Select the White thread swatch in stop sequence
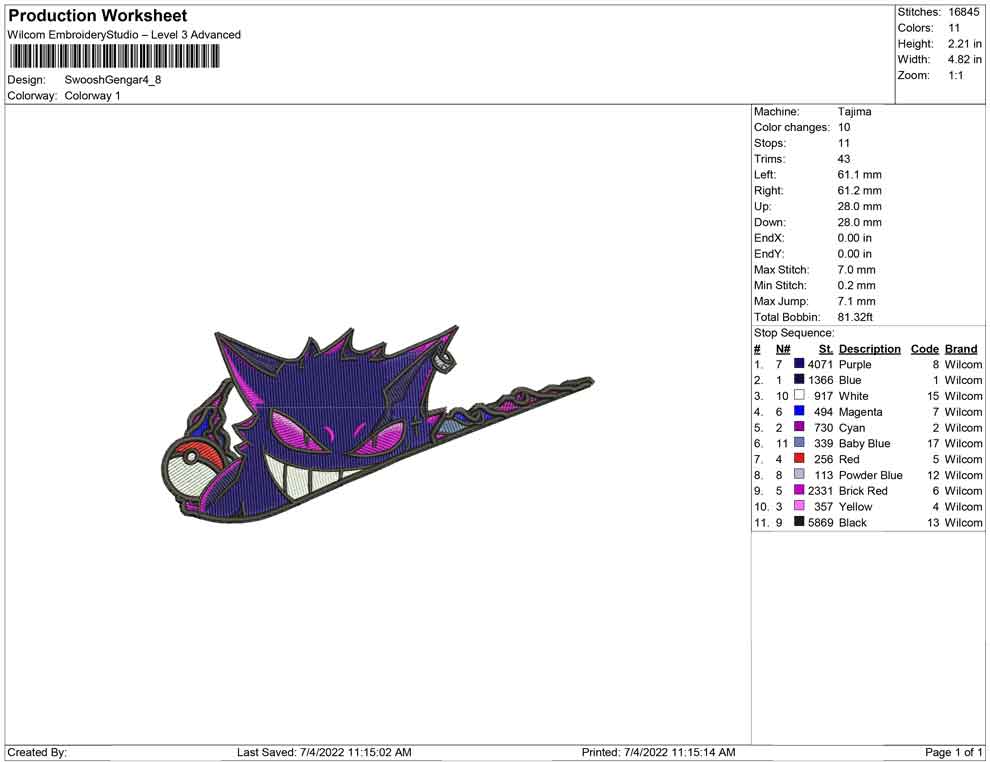 [799, 395]
